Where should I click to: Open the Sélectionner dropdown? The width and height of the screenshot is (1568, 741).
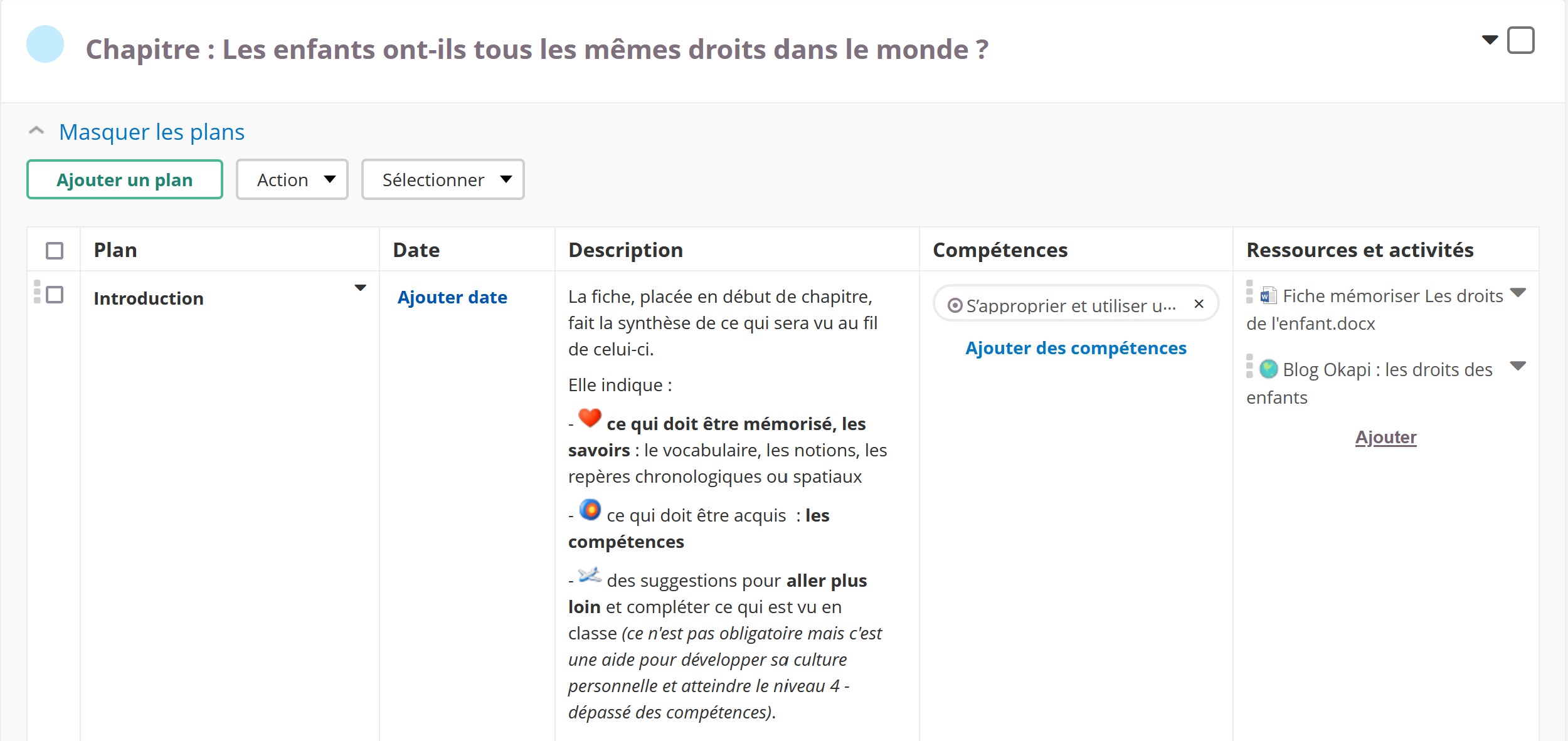[x=443, y=180]
